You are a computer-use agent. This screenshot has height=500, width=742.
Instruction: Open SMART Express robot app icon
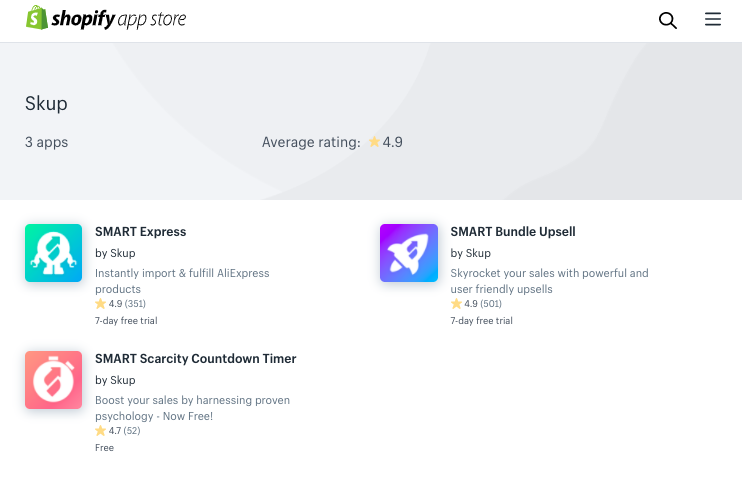point(53,253)
